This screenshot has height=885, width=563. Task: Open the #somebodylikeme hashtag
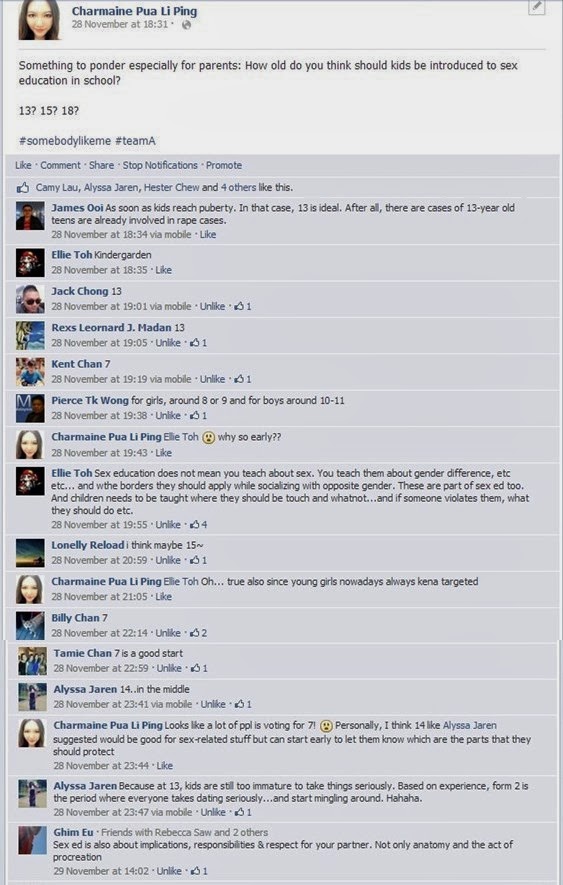click(65, 141)
